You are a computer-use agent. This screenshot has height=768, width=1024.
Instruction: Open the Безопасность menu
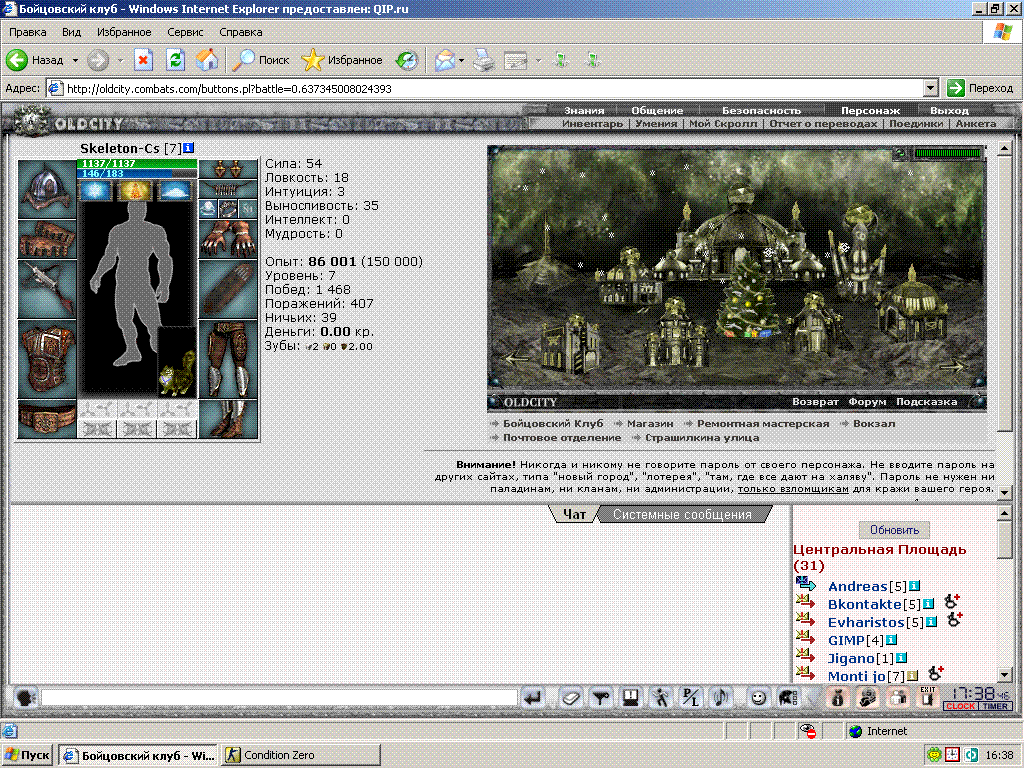tap(761, 110)
